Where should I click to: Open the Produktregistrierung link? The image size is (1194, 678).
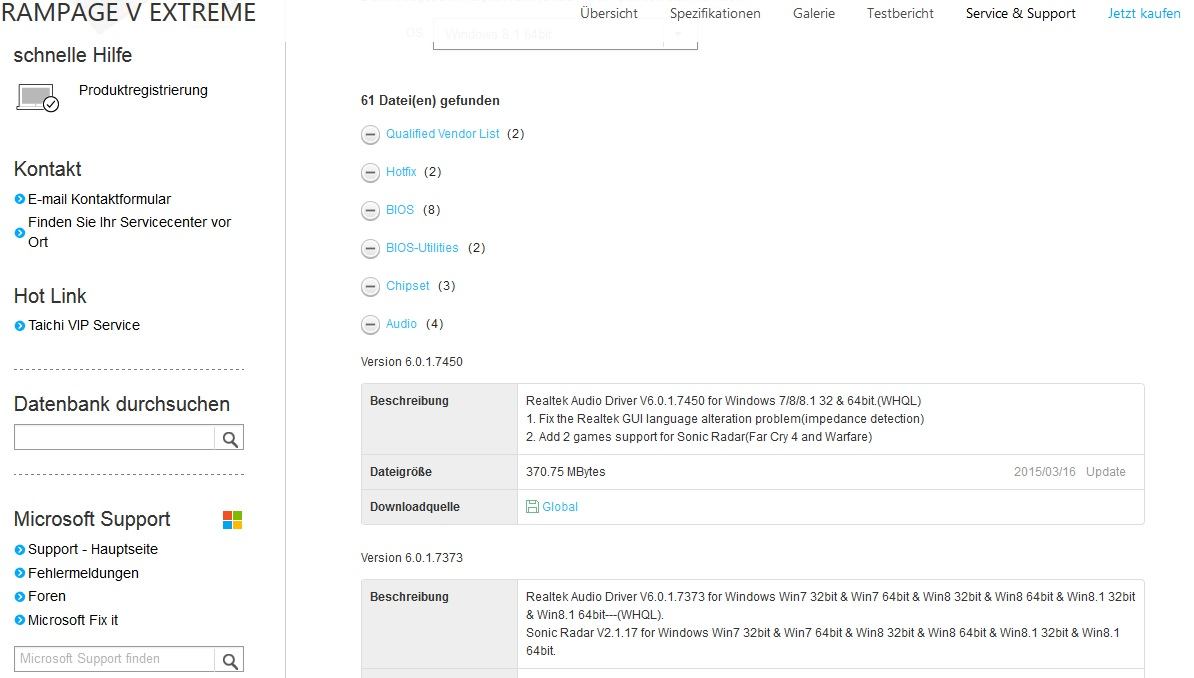click(143, 90)
